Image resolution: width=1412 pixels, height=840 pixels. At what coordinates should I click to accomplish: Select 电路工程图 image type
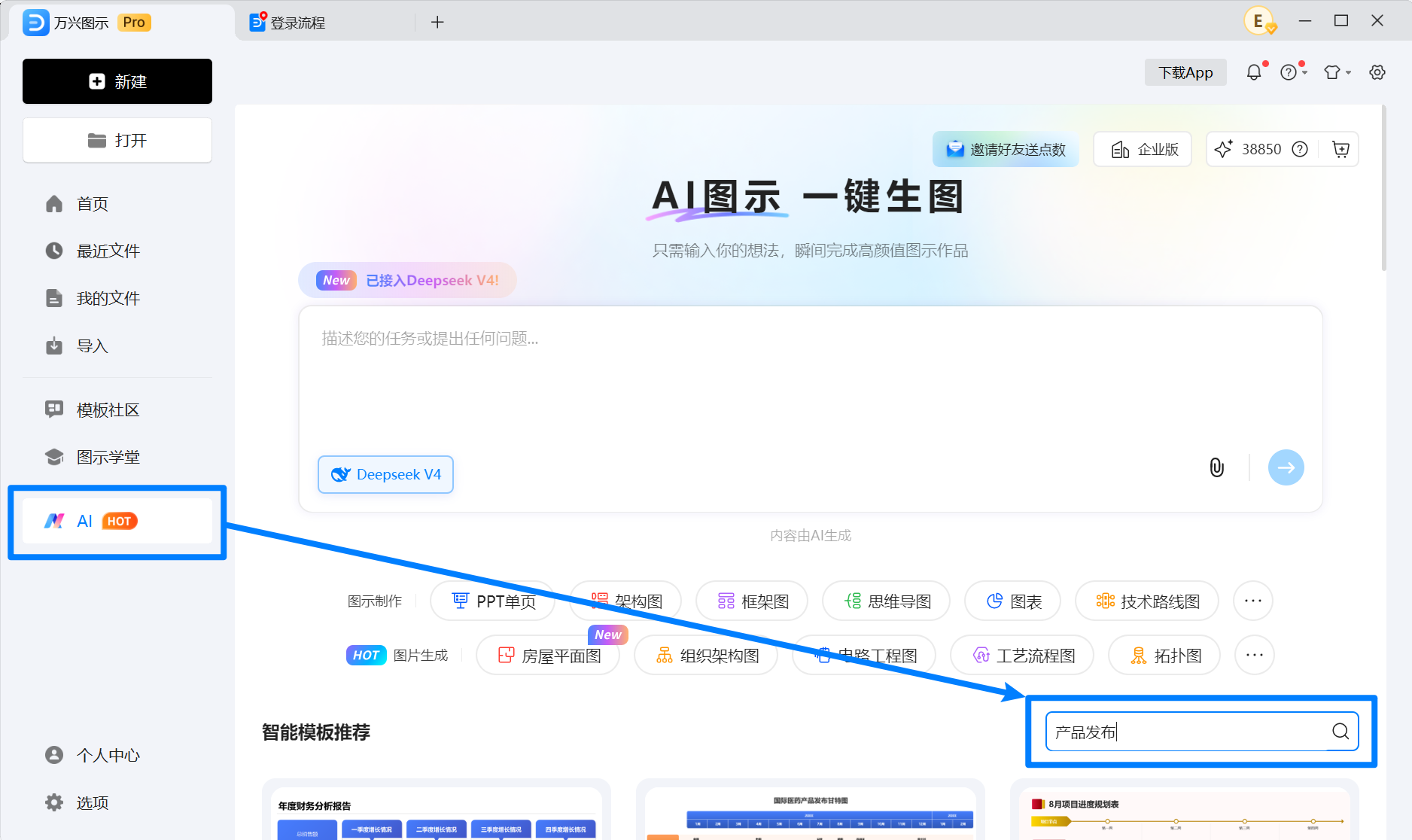pyautogui.click(x=864, y=655)
